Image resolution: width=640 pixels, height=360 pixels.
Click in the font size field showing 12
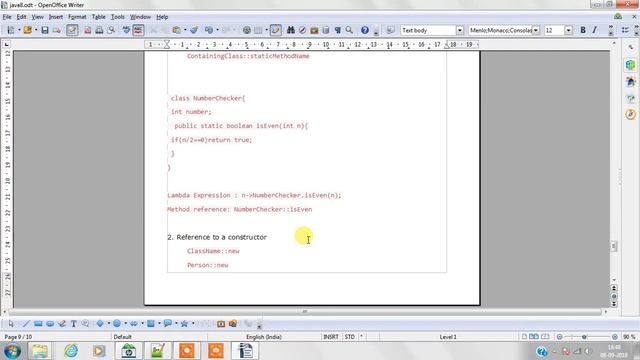point(554,31)
